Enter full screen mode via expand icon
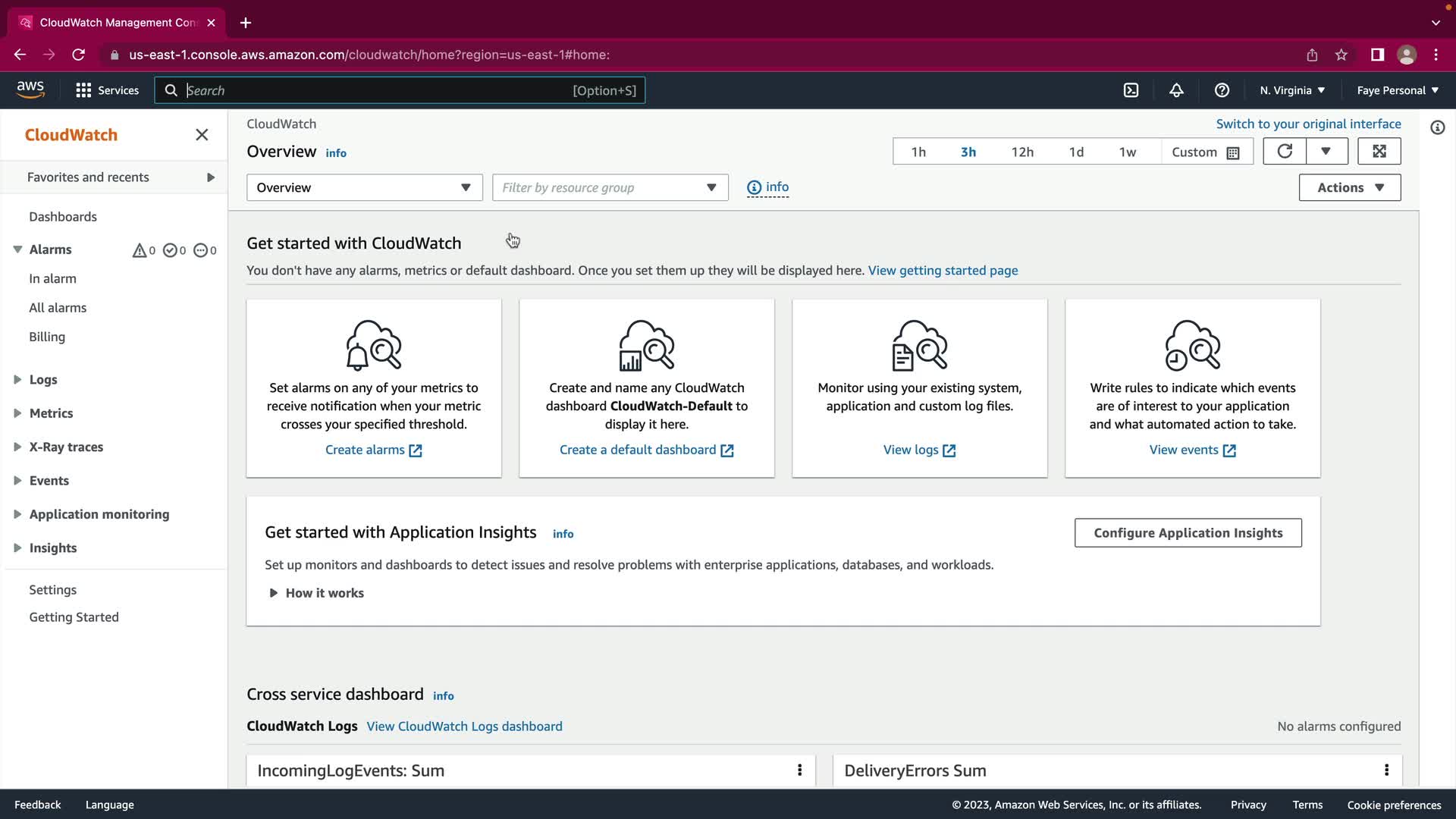Image resolution: width=1456 pixels, height=819 pixels. point(1379,152)
